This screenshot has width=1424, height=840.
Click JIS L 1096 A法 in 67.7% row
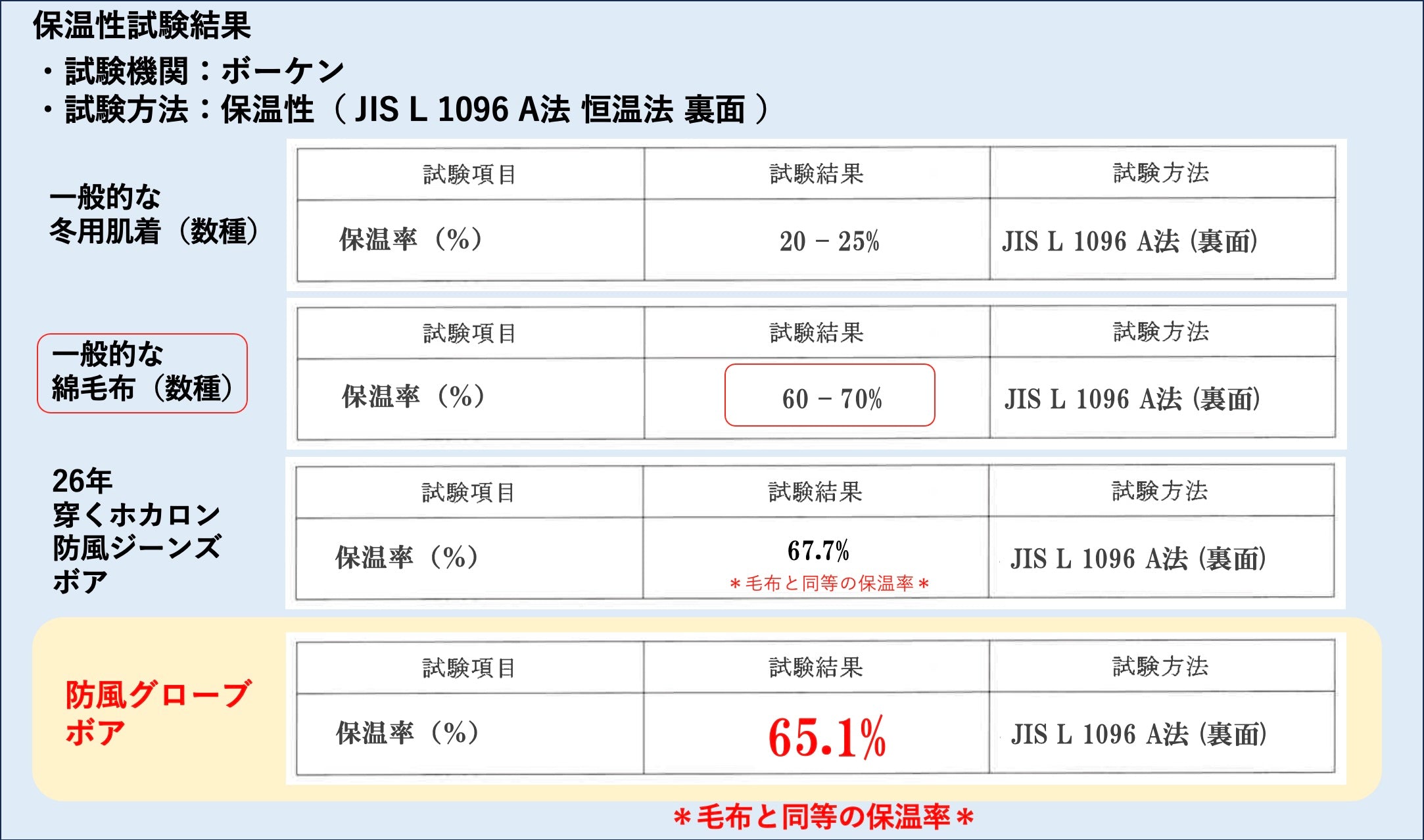point(1139,559)
